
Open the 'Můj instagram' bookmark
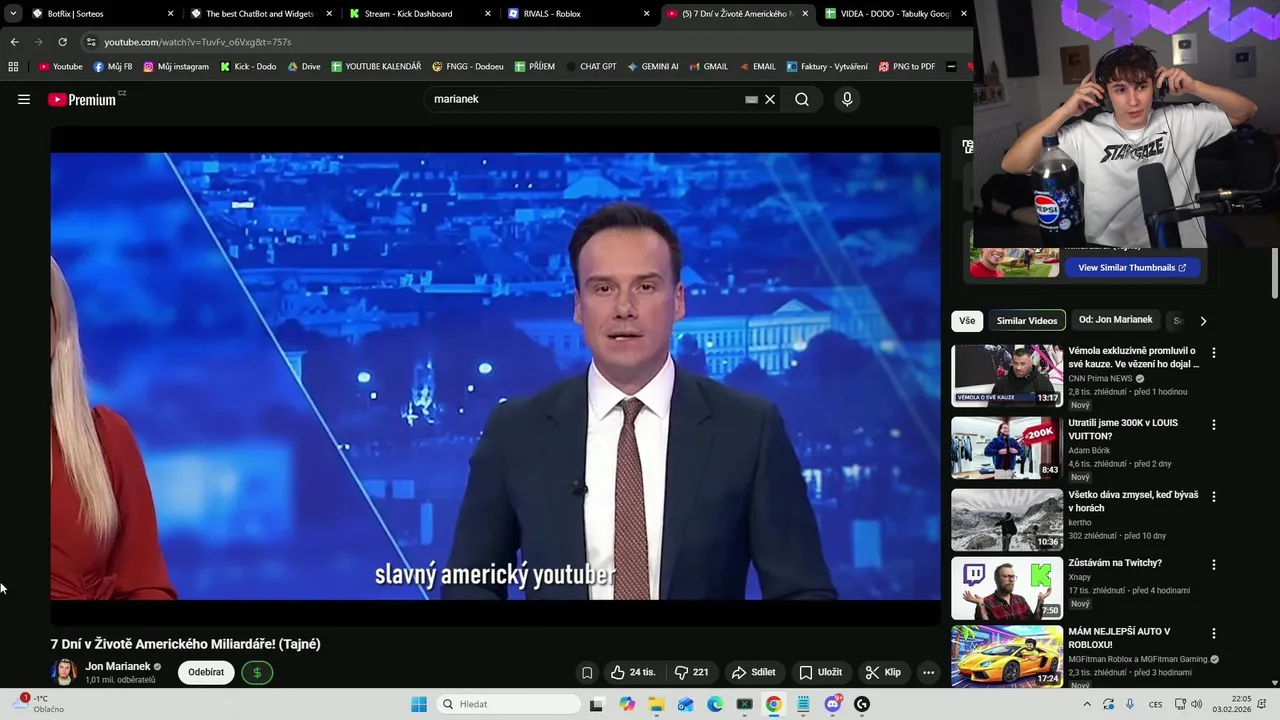point(176,67)
